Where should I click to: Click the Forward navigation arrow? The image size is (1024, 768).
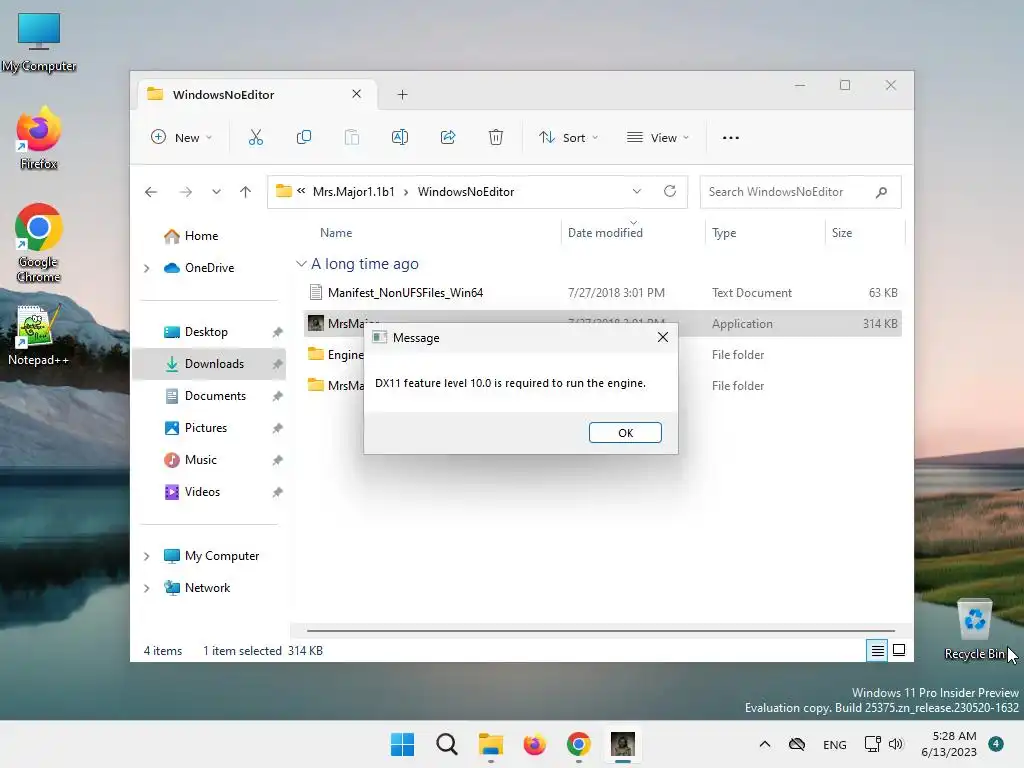point(186,191)
